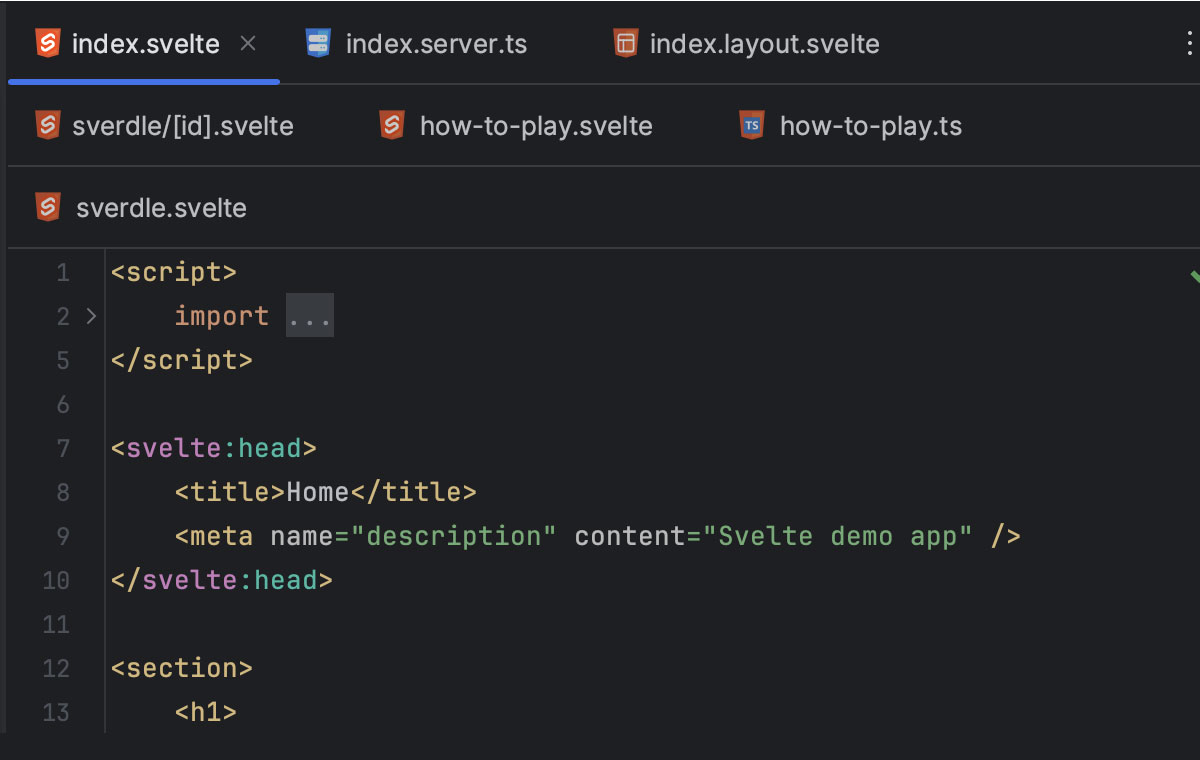Click the import keyword on line 2

[x=222, y=316]
